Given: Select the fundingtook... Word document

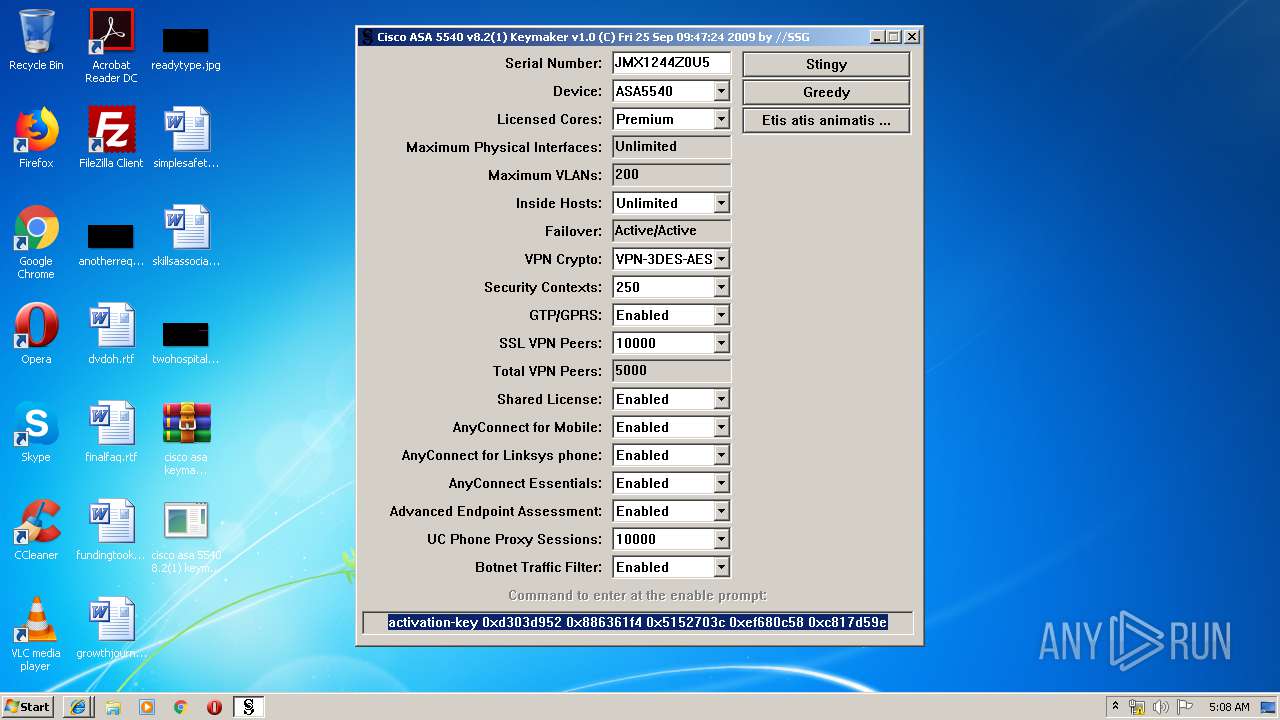Looking at the screenshot, I should [x=111, y=530].
